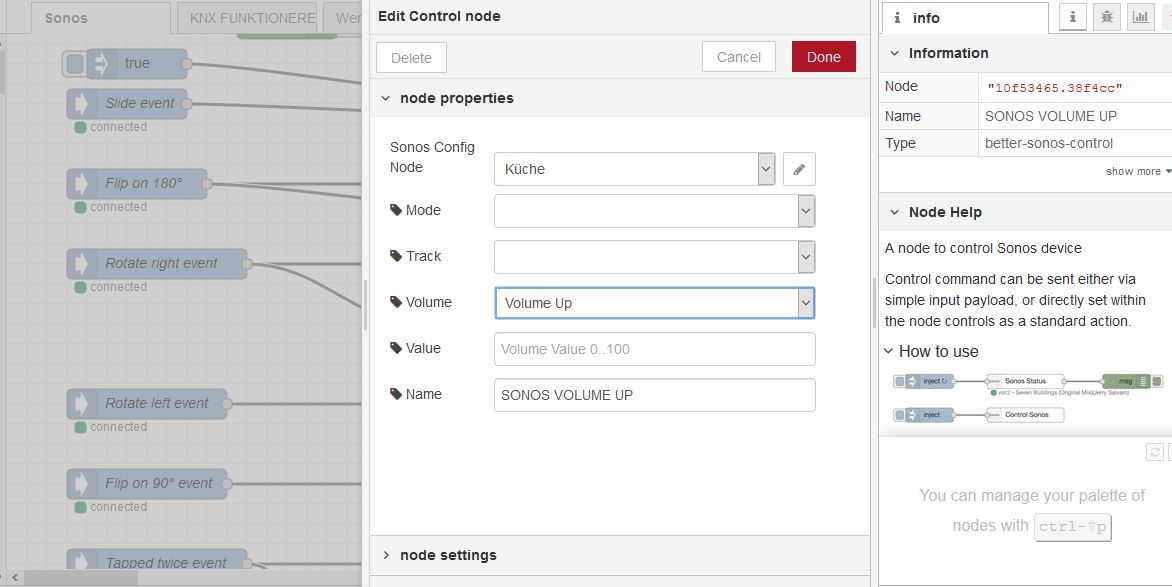This screenshot has height=587, width=1172.
Task: Trigger the 'true' inject node button
Action: pos(75,64)
